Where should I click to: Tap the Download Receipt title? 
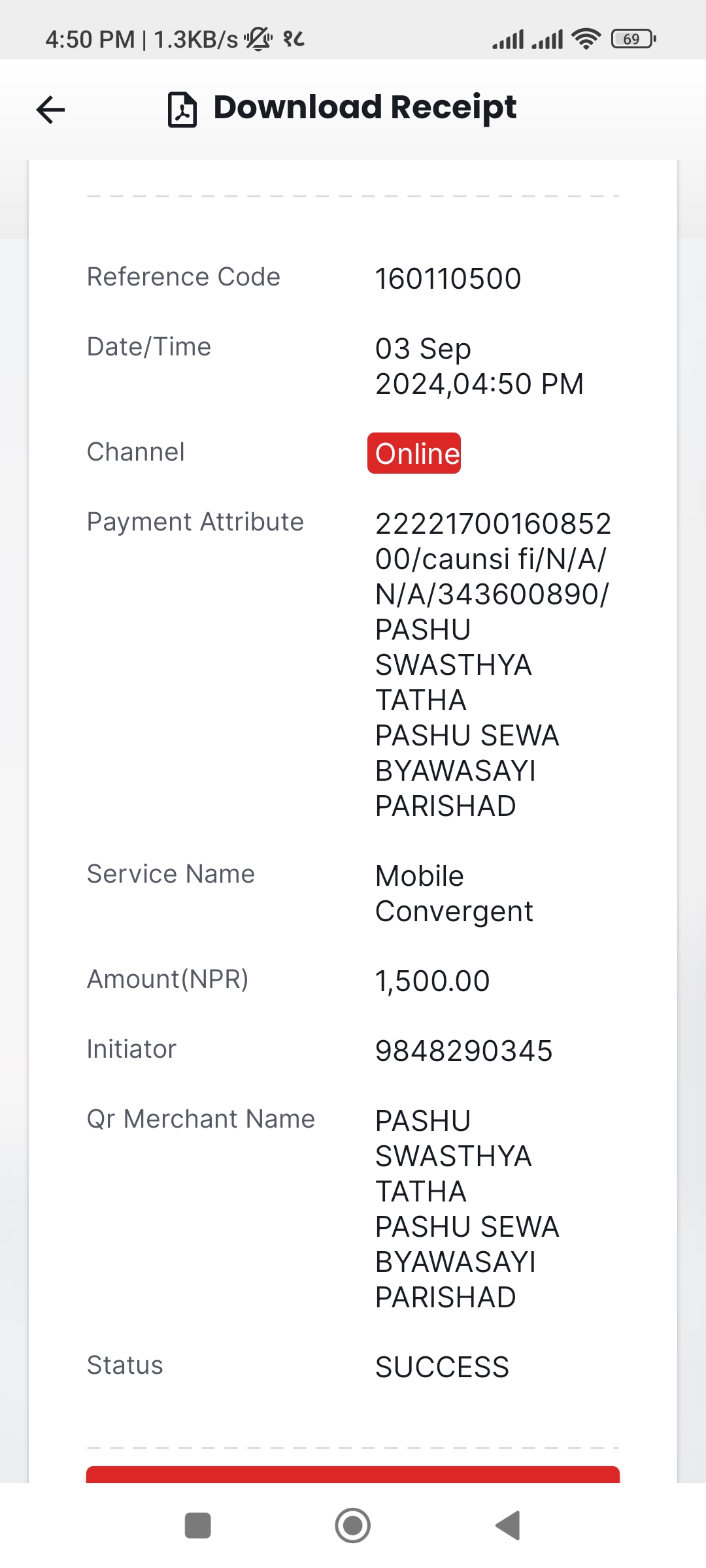(x=365, y=108)
